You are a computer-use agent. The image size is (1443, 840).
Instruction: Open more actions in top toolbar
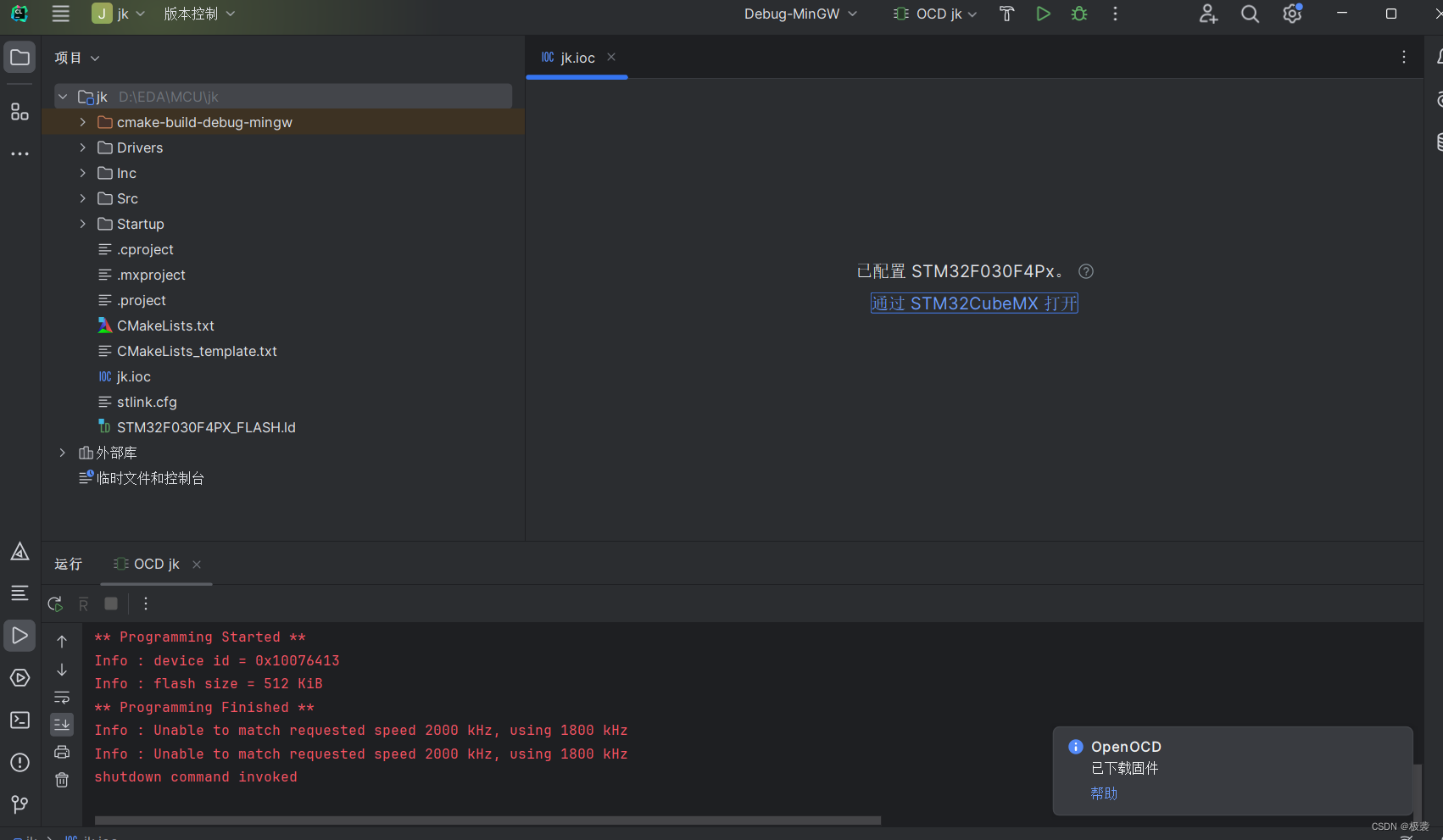click(x=1115, y=14)
